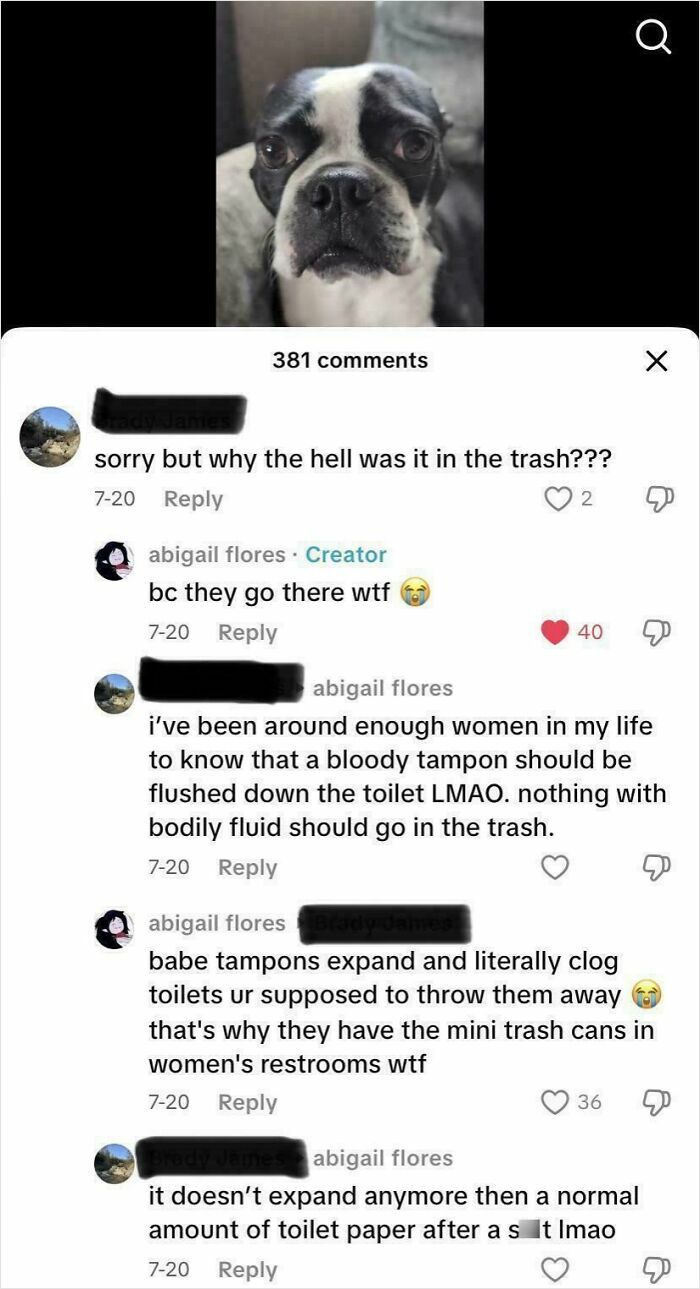Click the empty heart on the flushing comment
700x1289 pixels.
click(555, 867)
